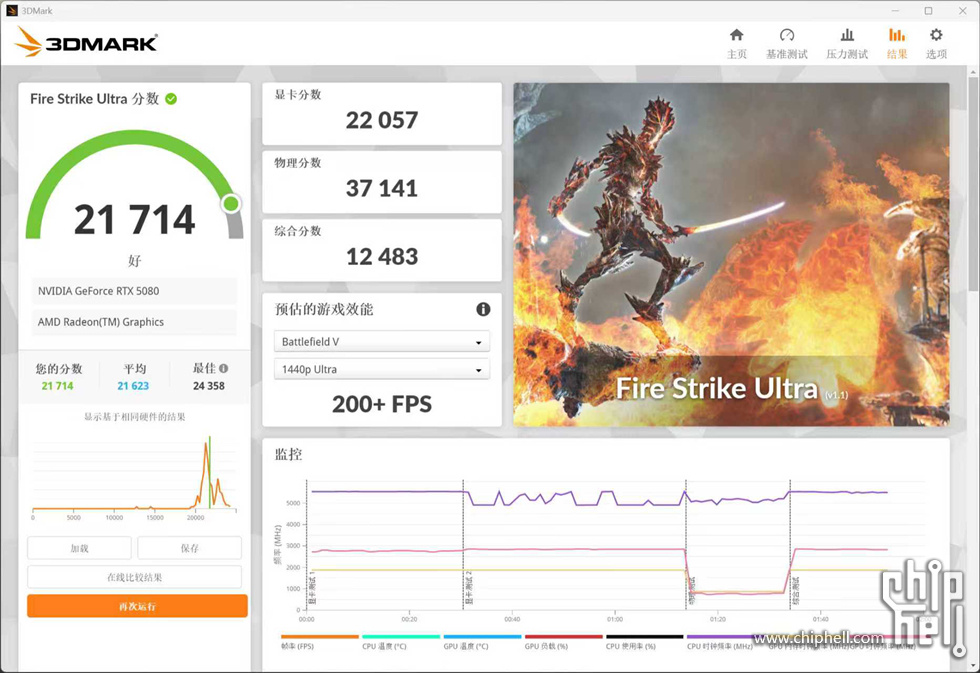
Task: Minimize the 3DMark window
Action: click(x=895, y=11)
